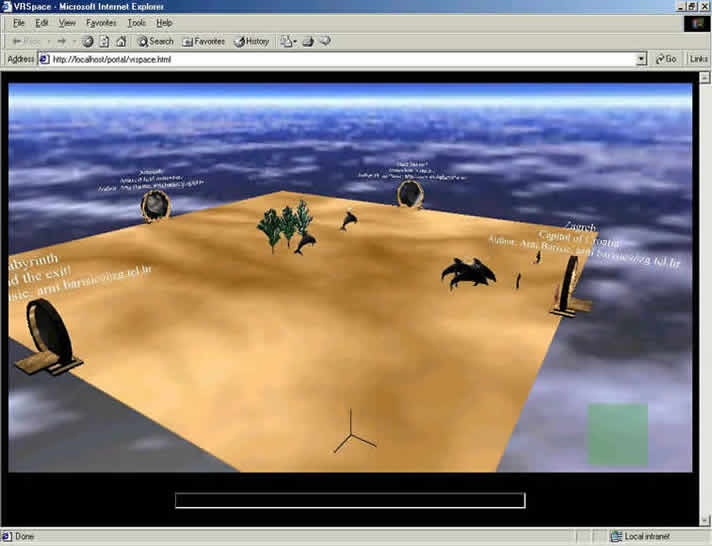Click the Zagreb portal gate in scene
This screenshot has height=546, width=712.
pos(568,287)
